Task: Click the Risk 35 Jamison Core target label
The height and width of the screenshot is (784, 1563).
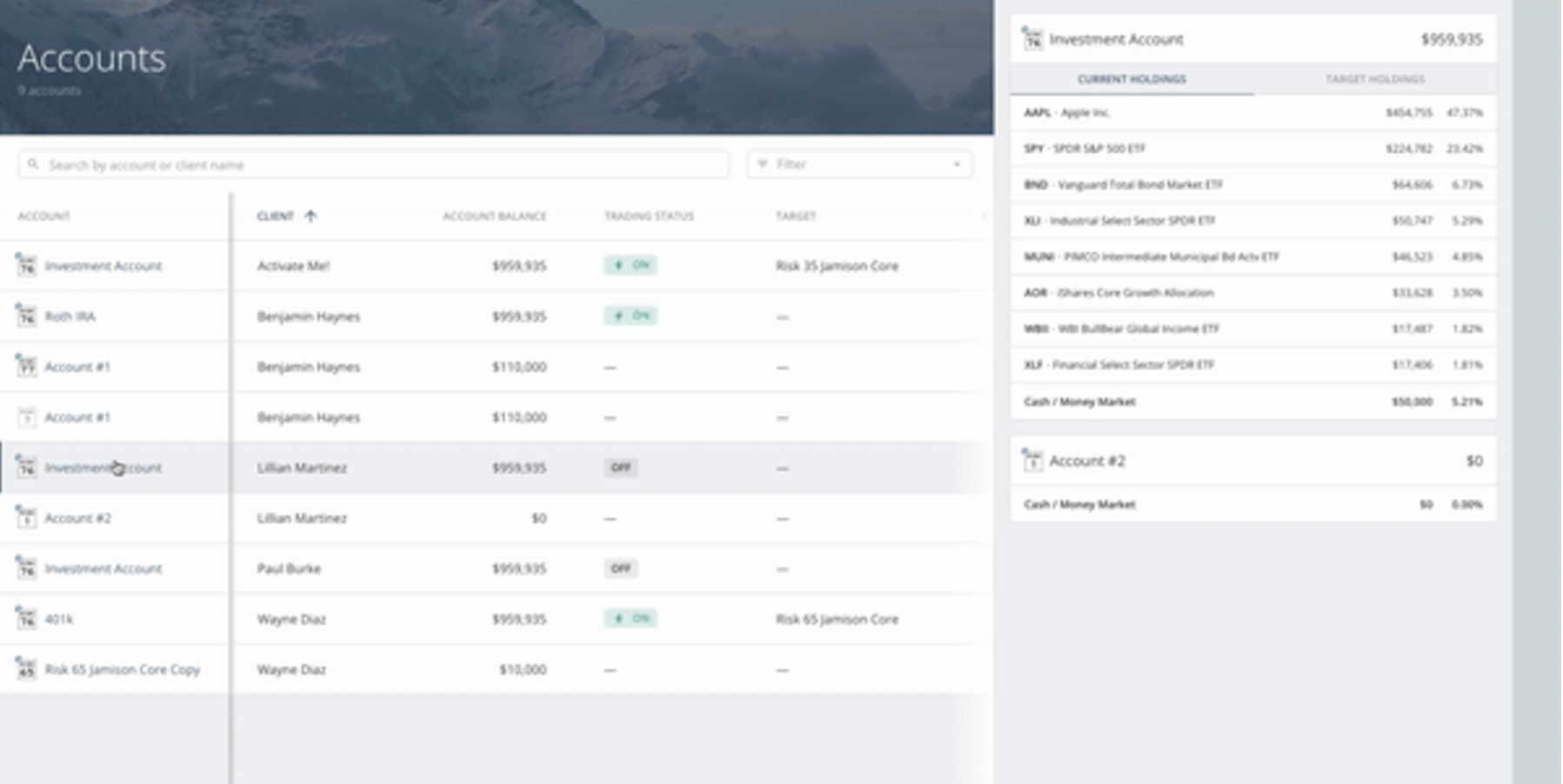Action: 839,266
